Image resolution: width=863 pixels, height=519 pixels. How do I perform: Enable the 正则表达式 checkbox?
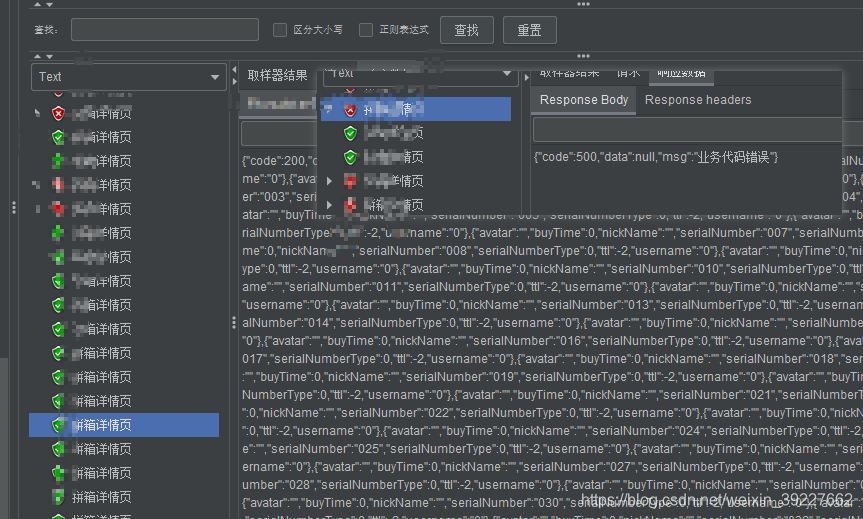pos(365,30)
